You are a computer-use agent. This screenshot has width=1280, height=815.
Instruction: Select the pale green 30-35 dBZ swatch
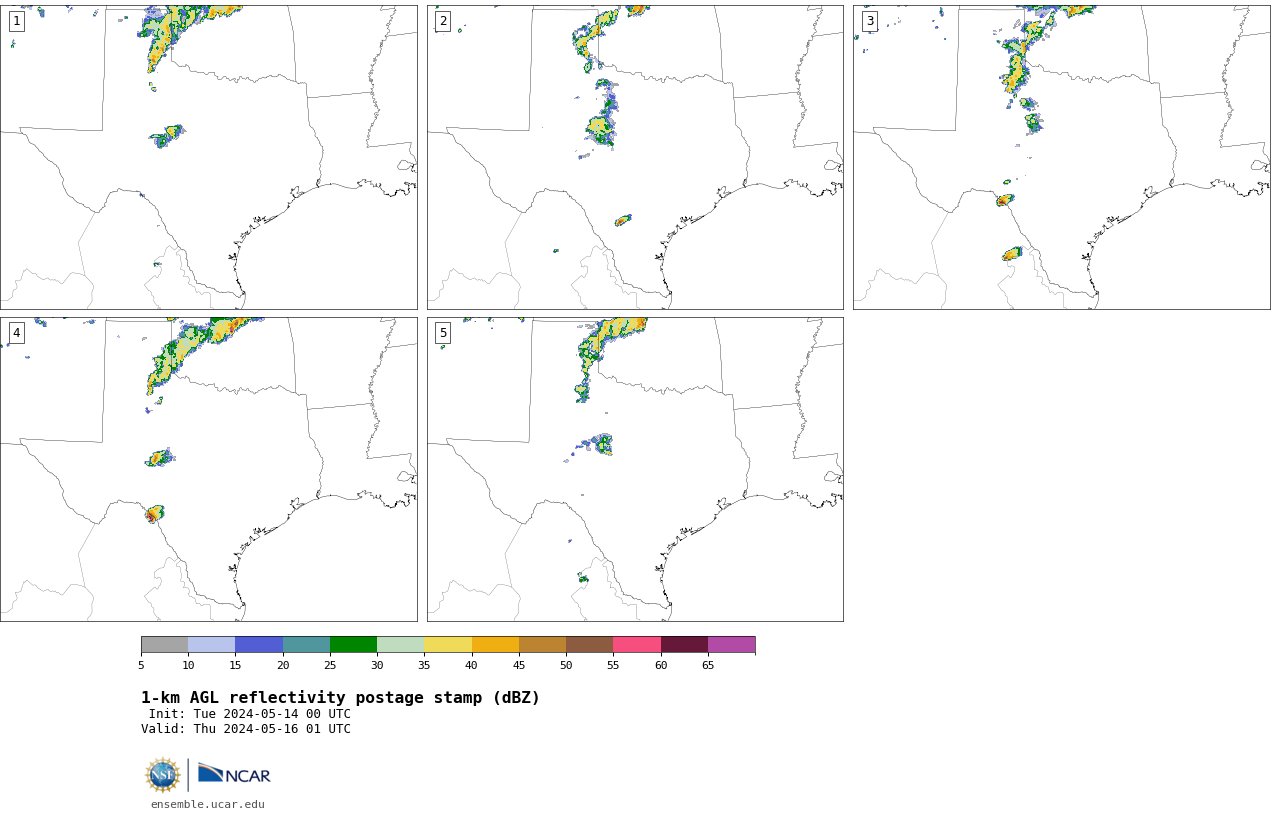[401, 644]
